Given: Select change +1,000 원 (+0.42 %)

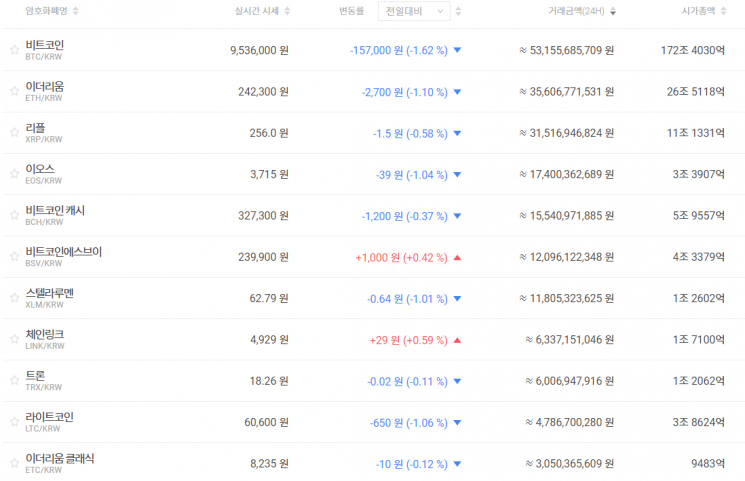Looking at the screenshot, I should (401, 258).
